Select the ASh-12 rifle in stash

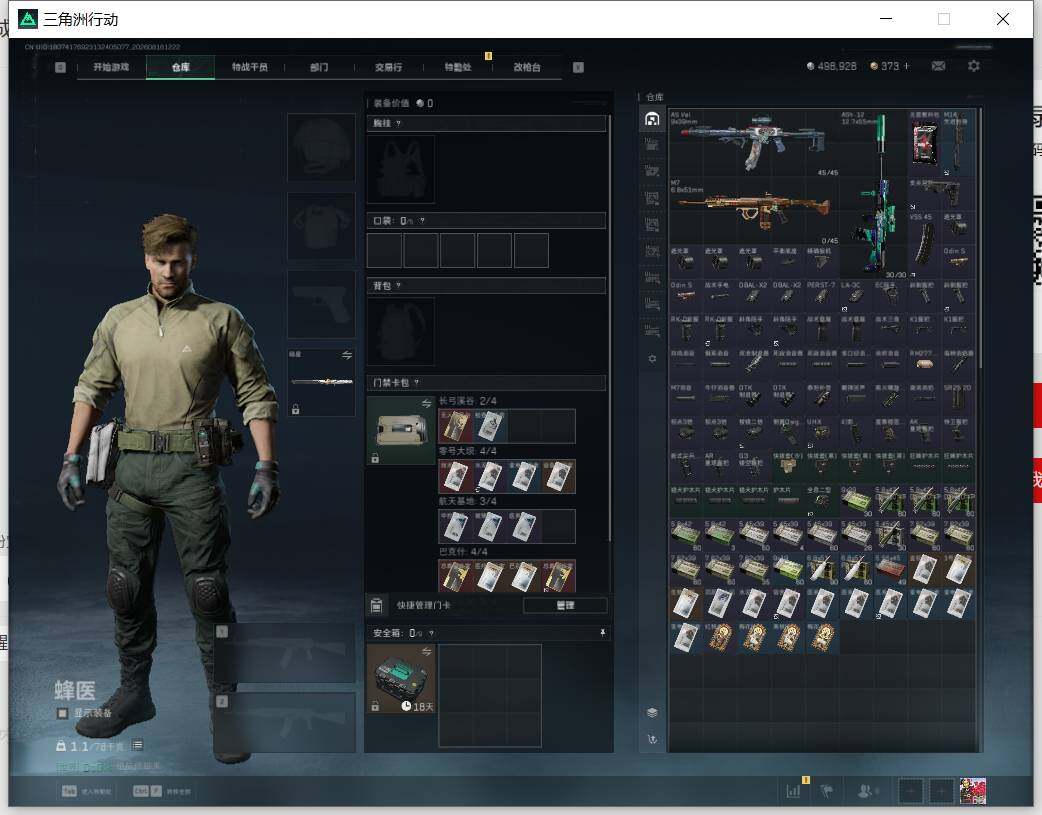874,194
